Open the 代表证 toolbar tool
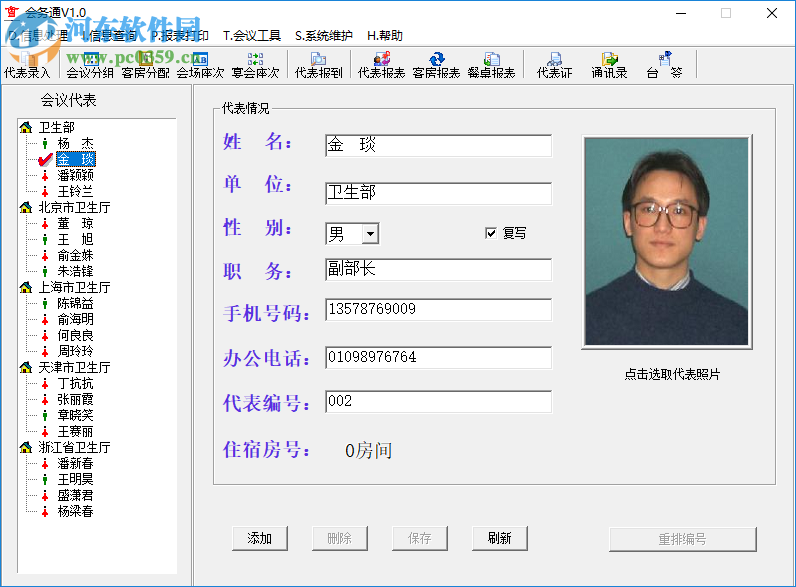This screenshot has width=796, height=587. [554, 65]
